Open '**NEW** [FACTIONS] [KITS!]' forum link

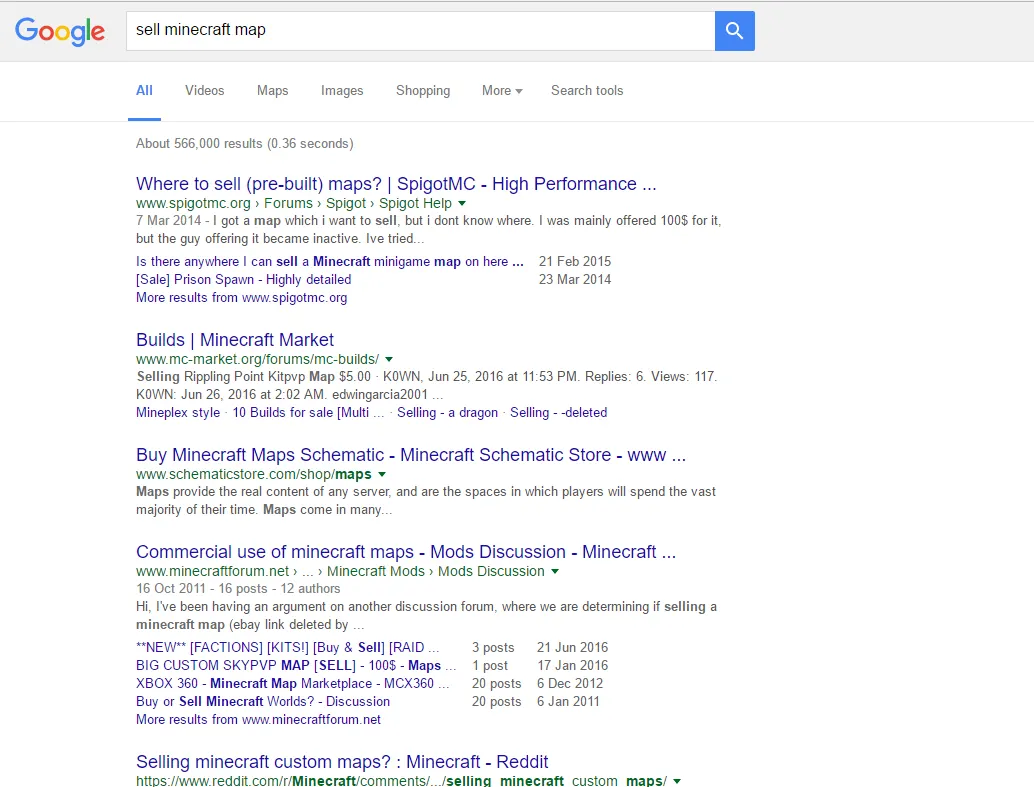pos(288,647)
